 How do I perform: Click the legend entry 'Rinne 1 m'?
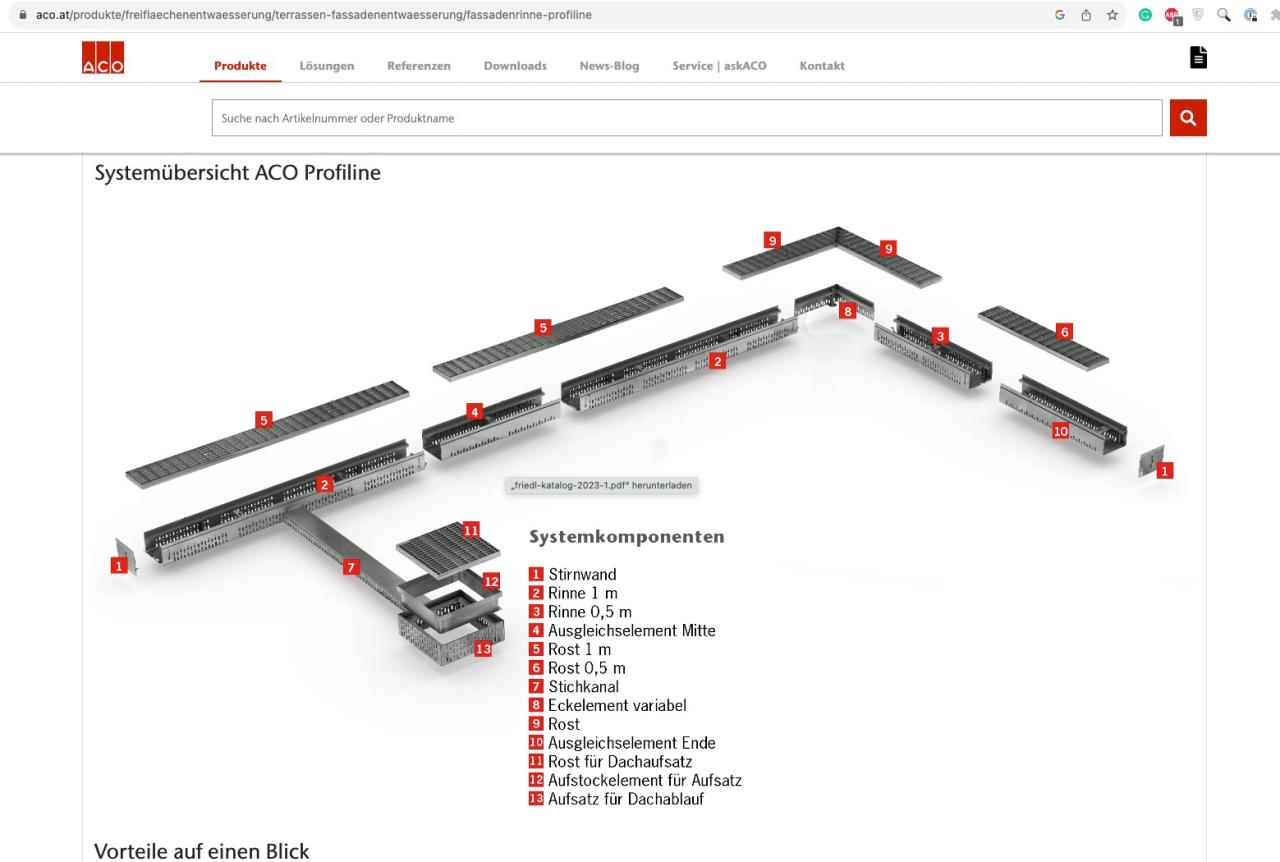pos(582,594)
